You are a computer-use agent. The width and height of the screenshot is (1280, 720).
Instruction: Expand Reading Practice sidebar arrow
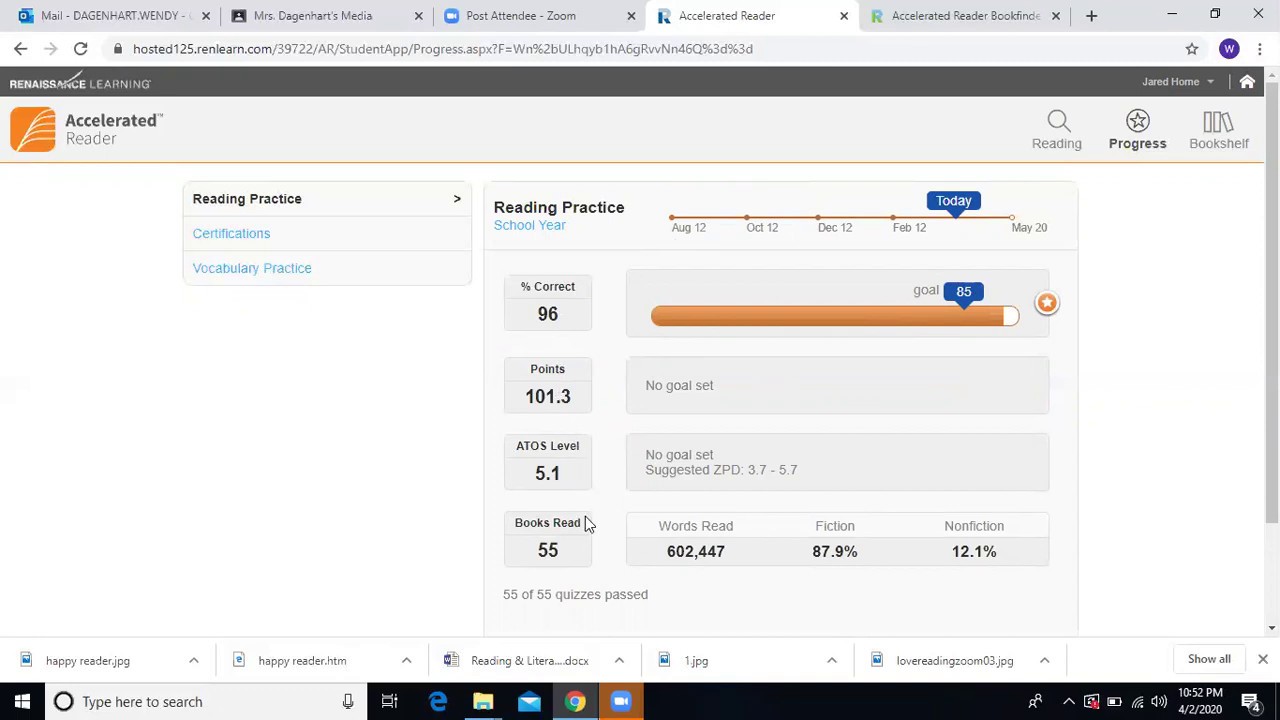[x=457, y=199]
